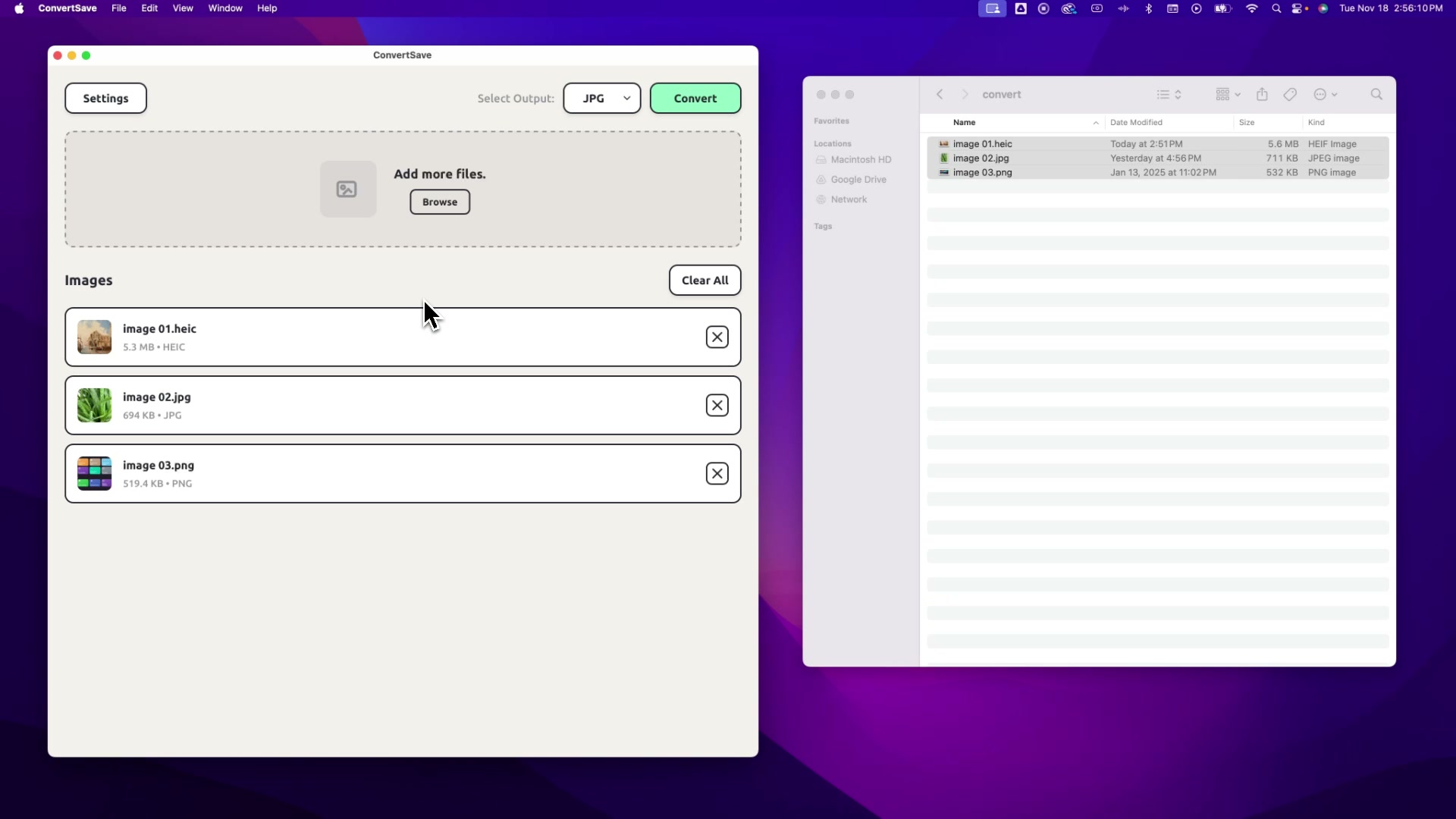Click the highlighted screen mirroring menu bar icon
This screenshot has width=1456, height=819.
click(992, 8)
